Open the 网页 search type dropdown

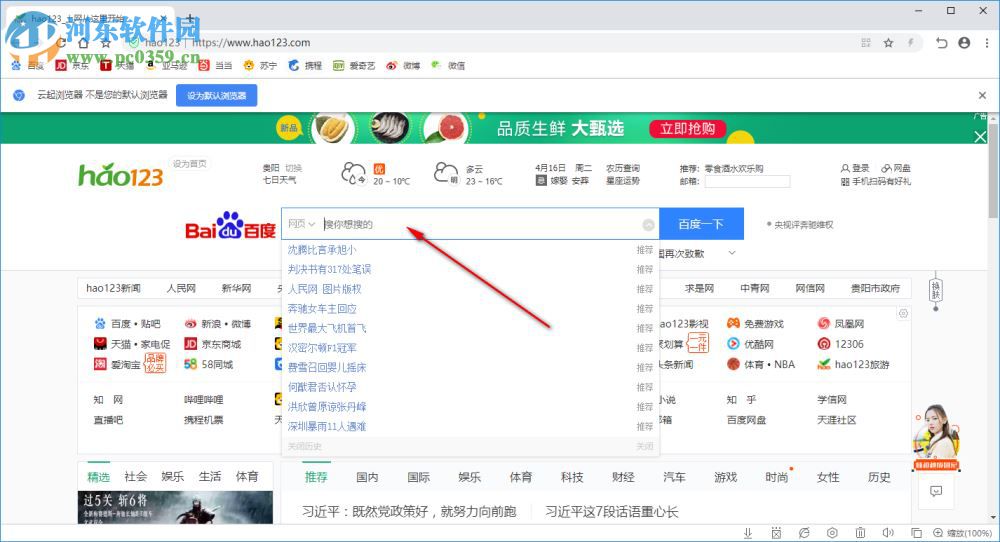301,224
